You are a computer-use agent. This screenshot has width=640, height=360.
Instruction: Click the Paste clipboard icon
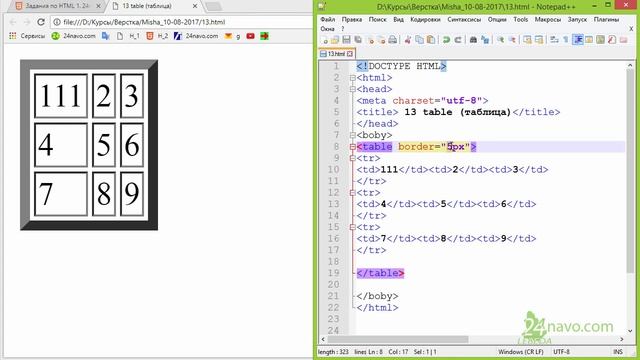tap(431, 40)
